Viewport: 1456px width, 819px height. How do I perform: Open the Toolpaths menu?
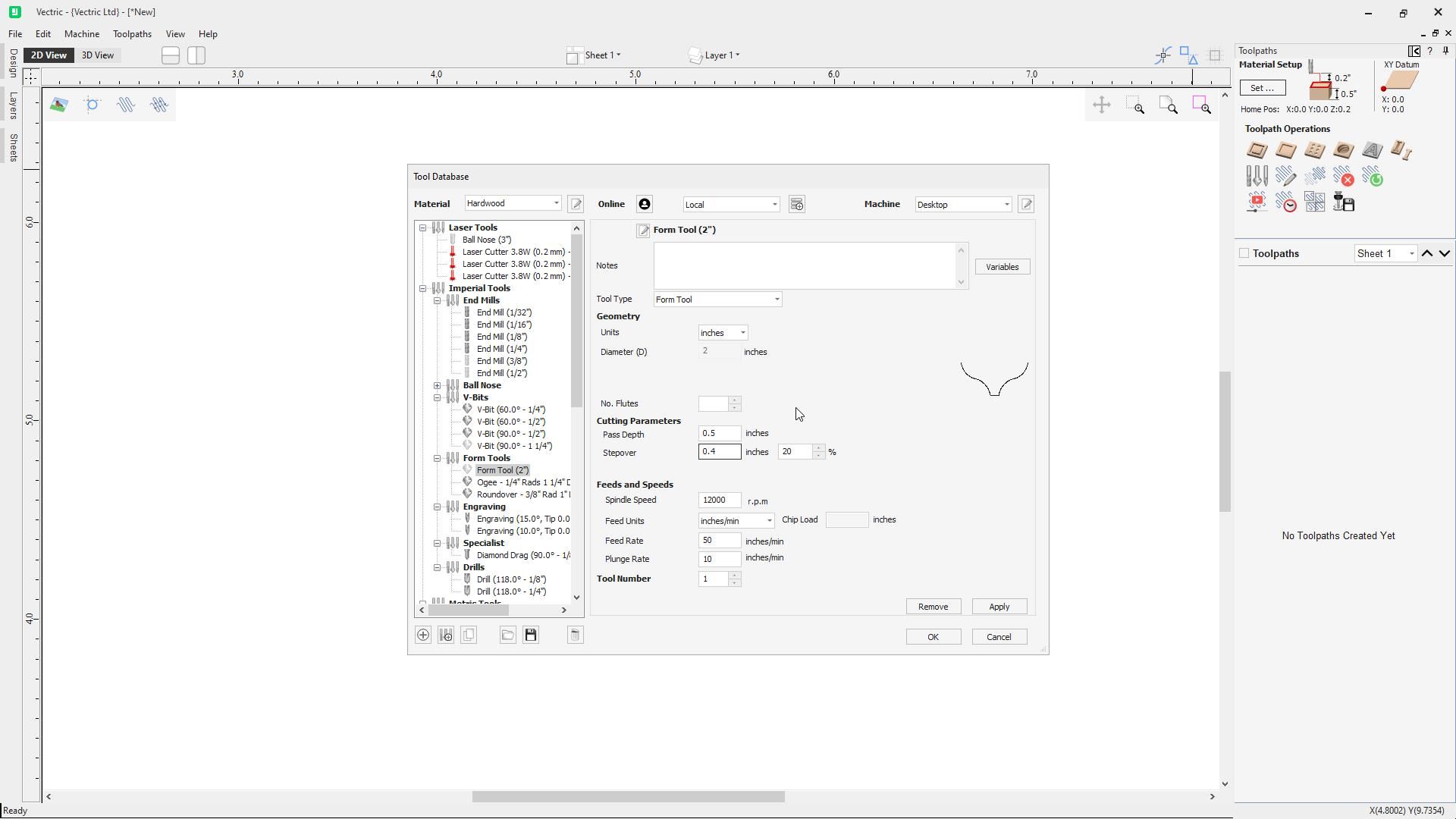(132, 34)
